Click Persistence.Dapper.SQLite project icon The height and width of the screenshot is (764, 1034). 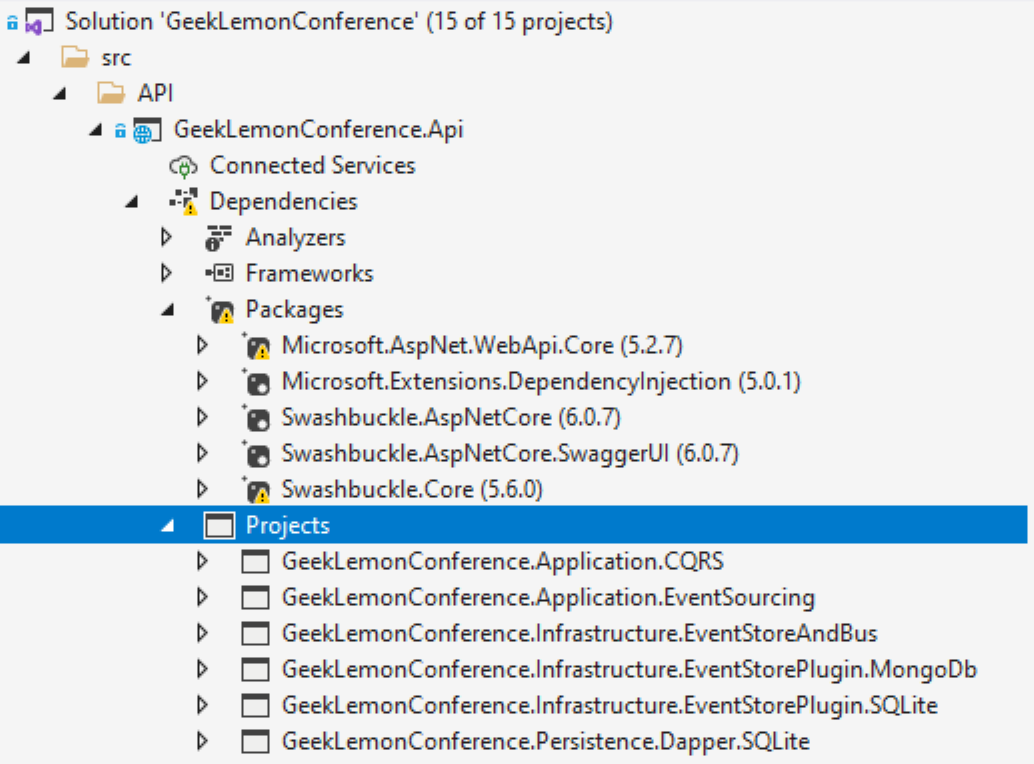point(255,742)
